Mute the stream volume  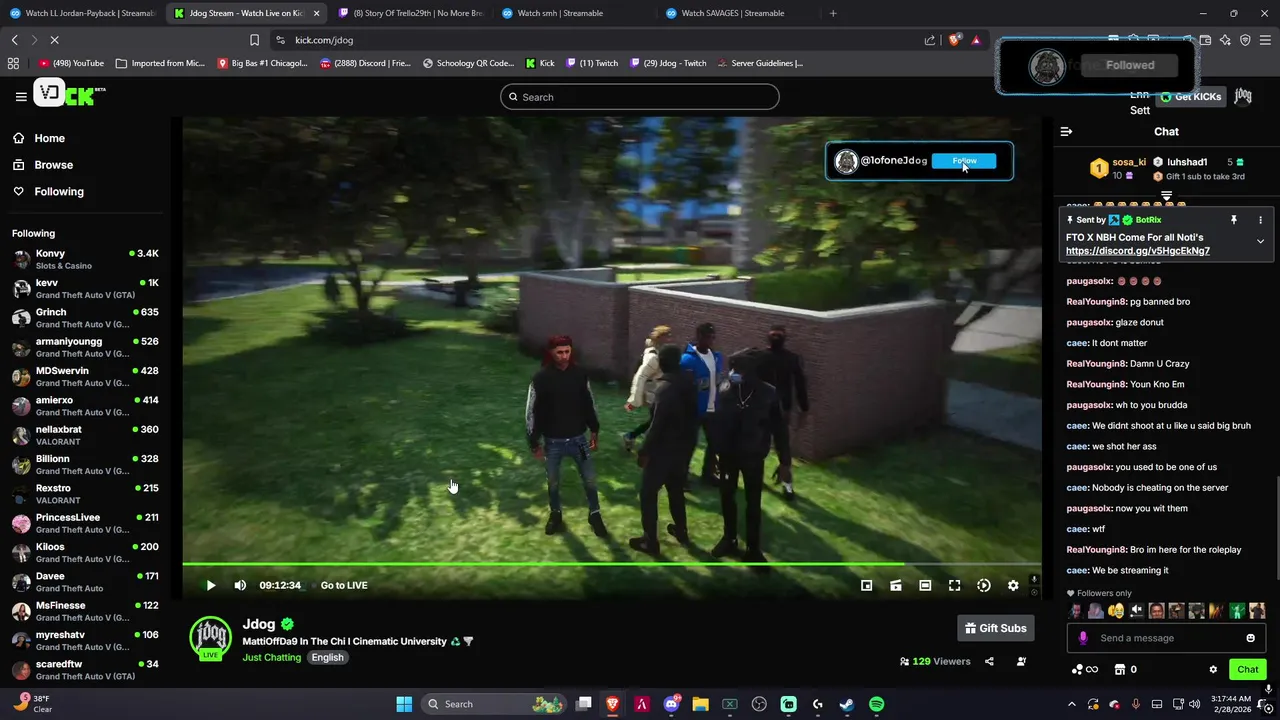[240, 585]
